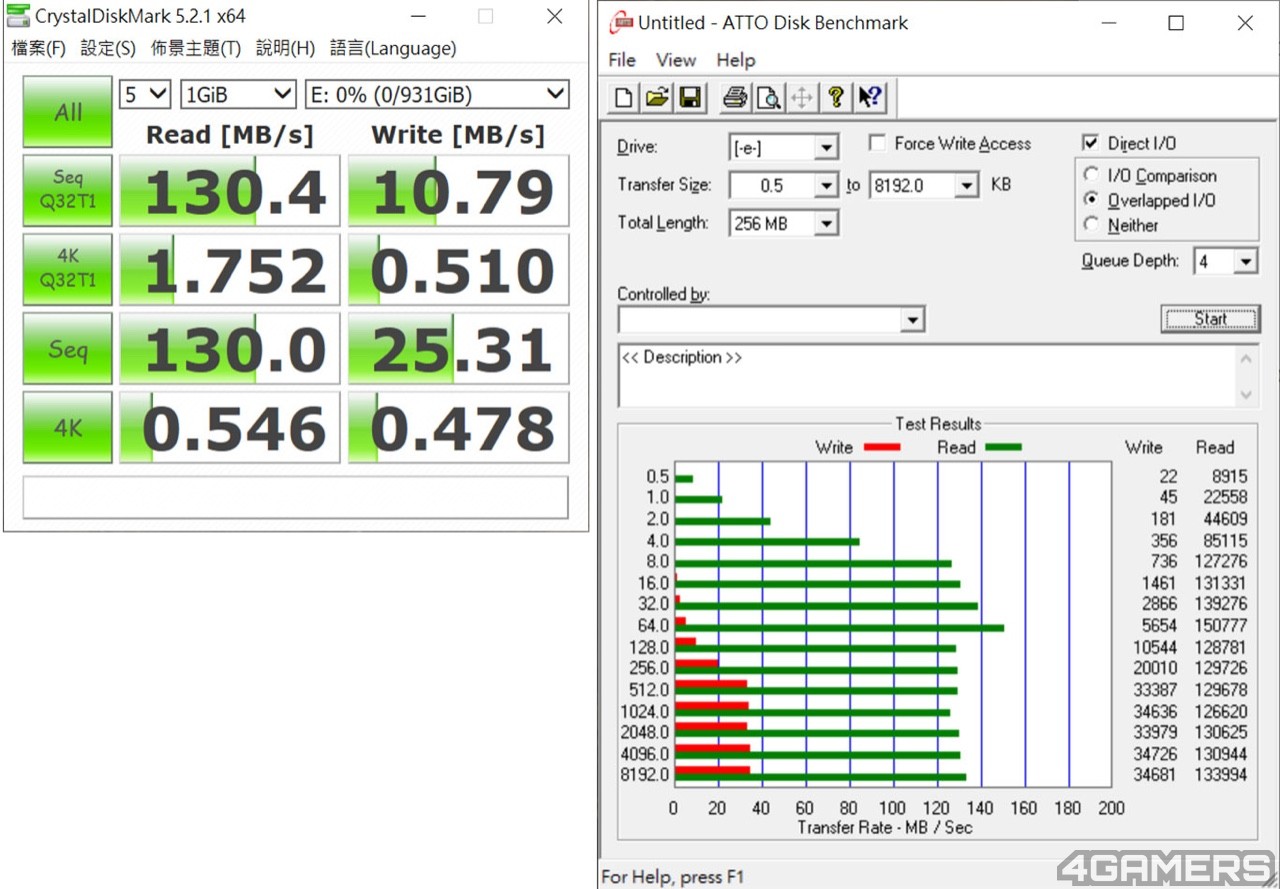This screenshot has width=1280, height=889.
Task: Click the status bar text For Help, press F1
Action: [x=673, y=876]
